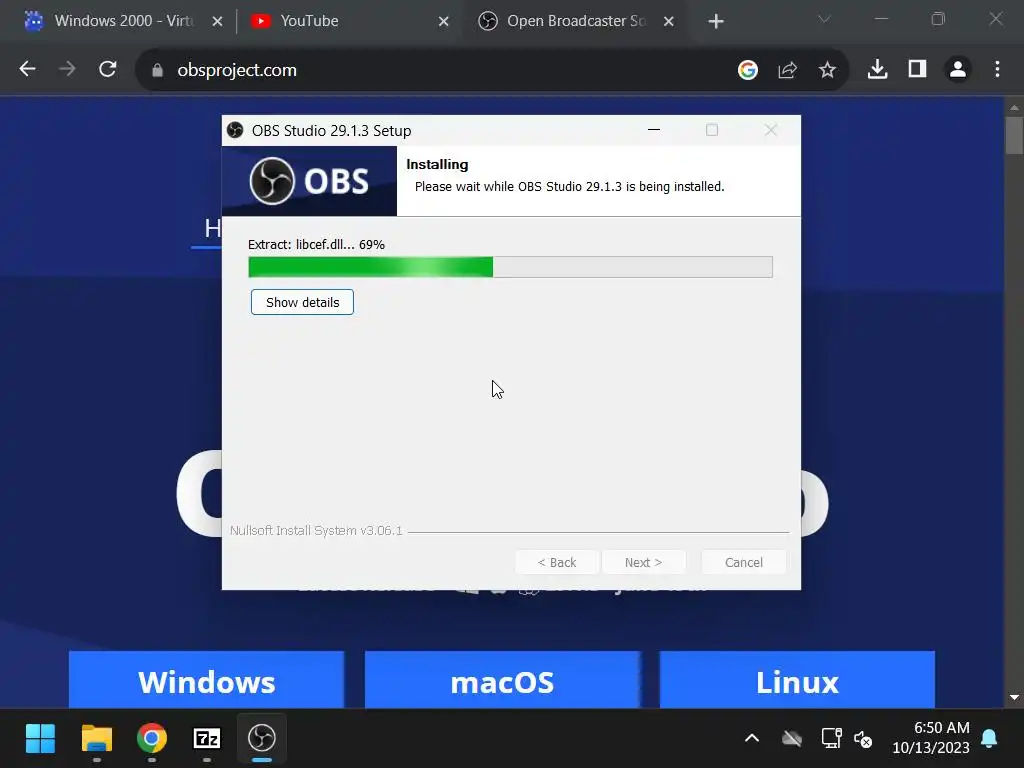Click the disabled Next button in setup
The height and width of the screenshot is (768, 1024).
tap(643, 562)
